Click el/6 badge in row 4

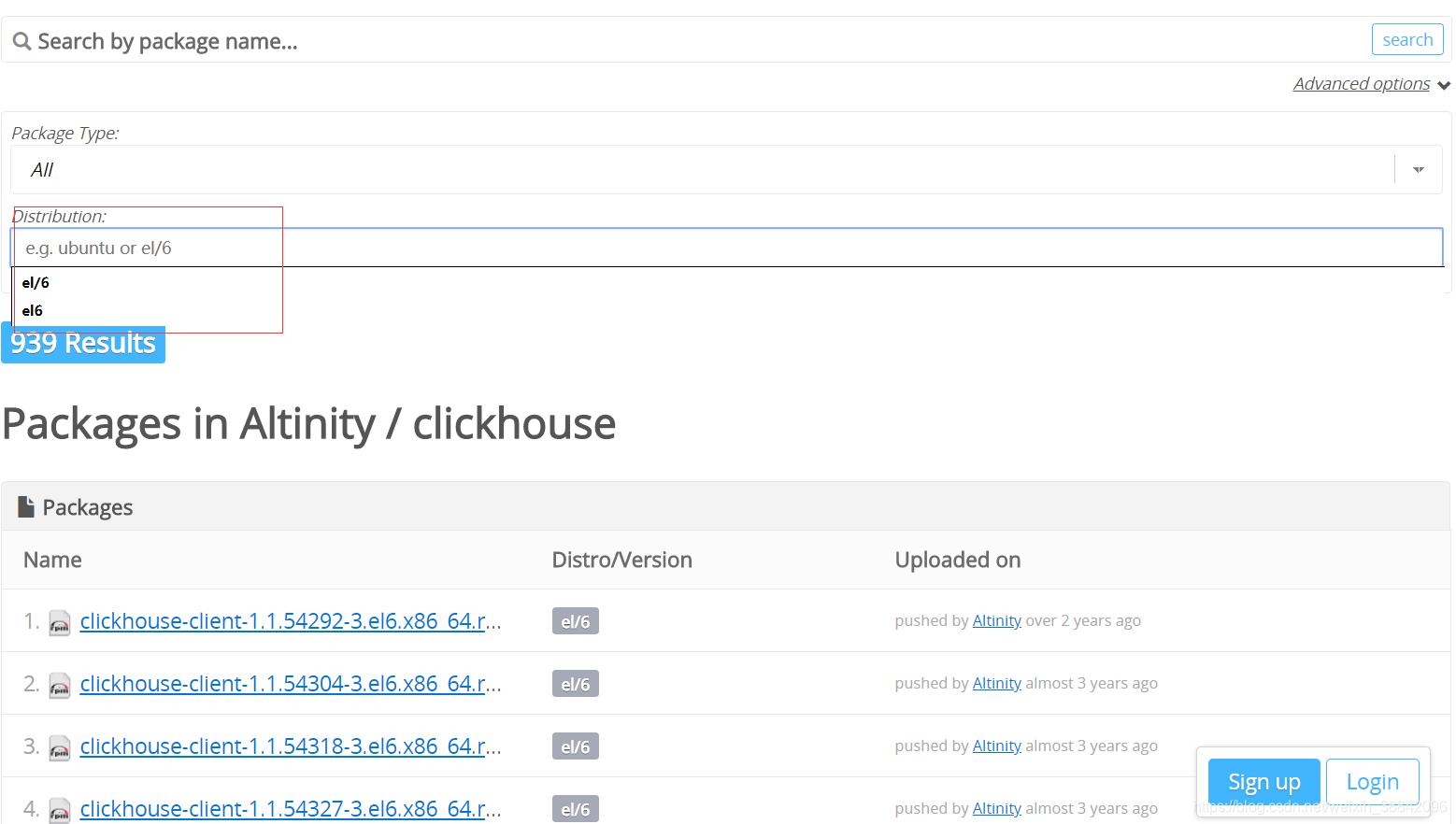pyautogui.click(x=576, y=809)
